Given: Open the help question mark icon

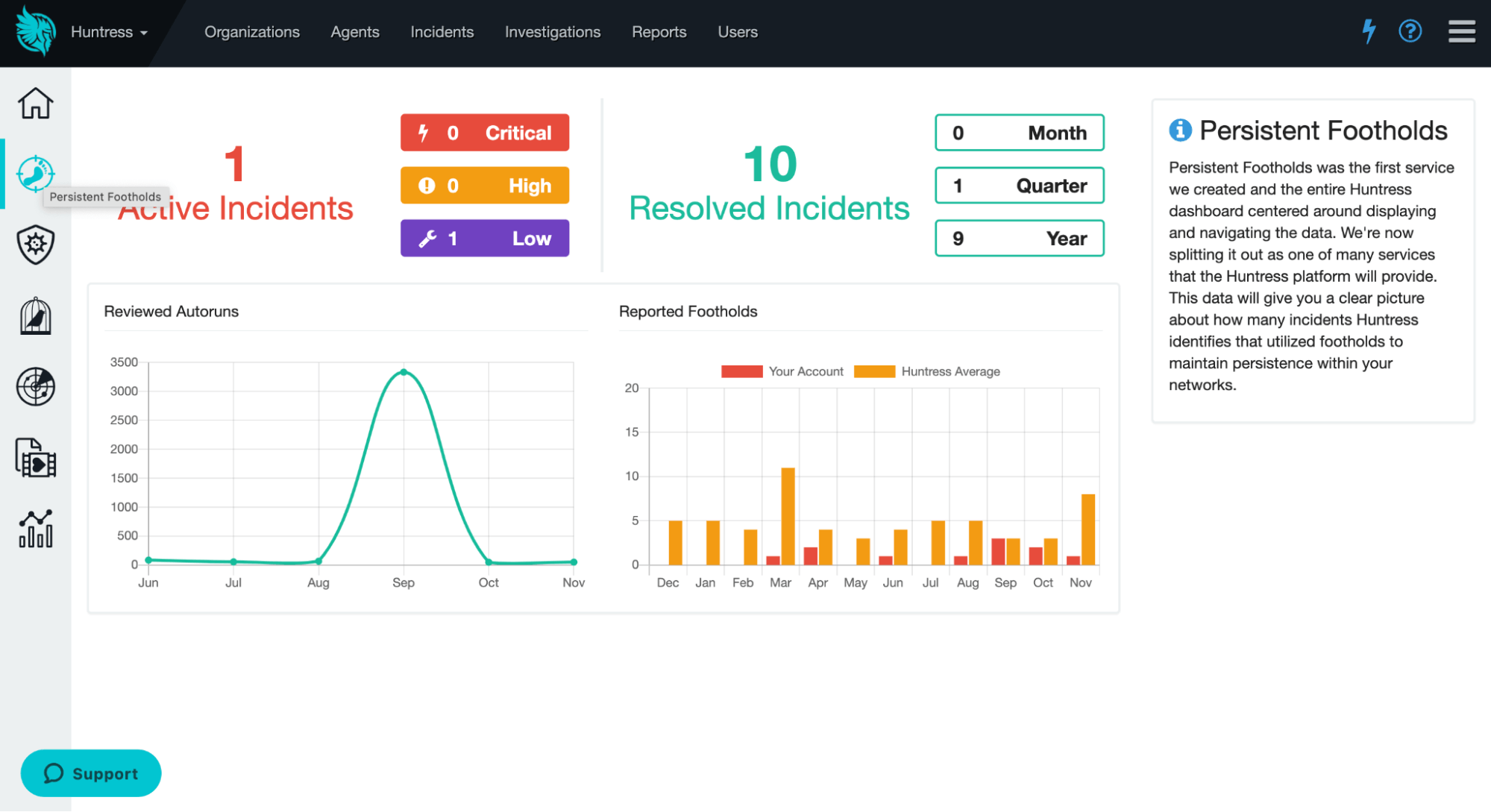Looking at the screenshot, I should (x=1410, y=31).
